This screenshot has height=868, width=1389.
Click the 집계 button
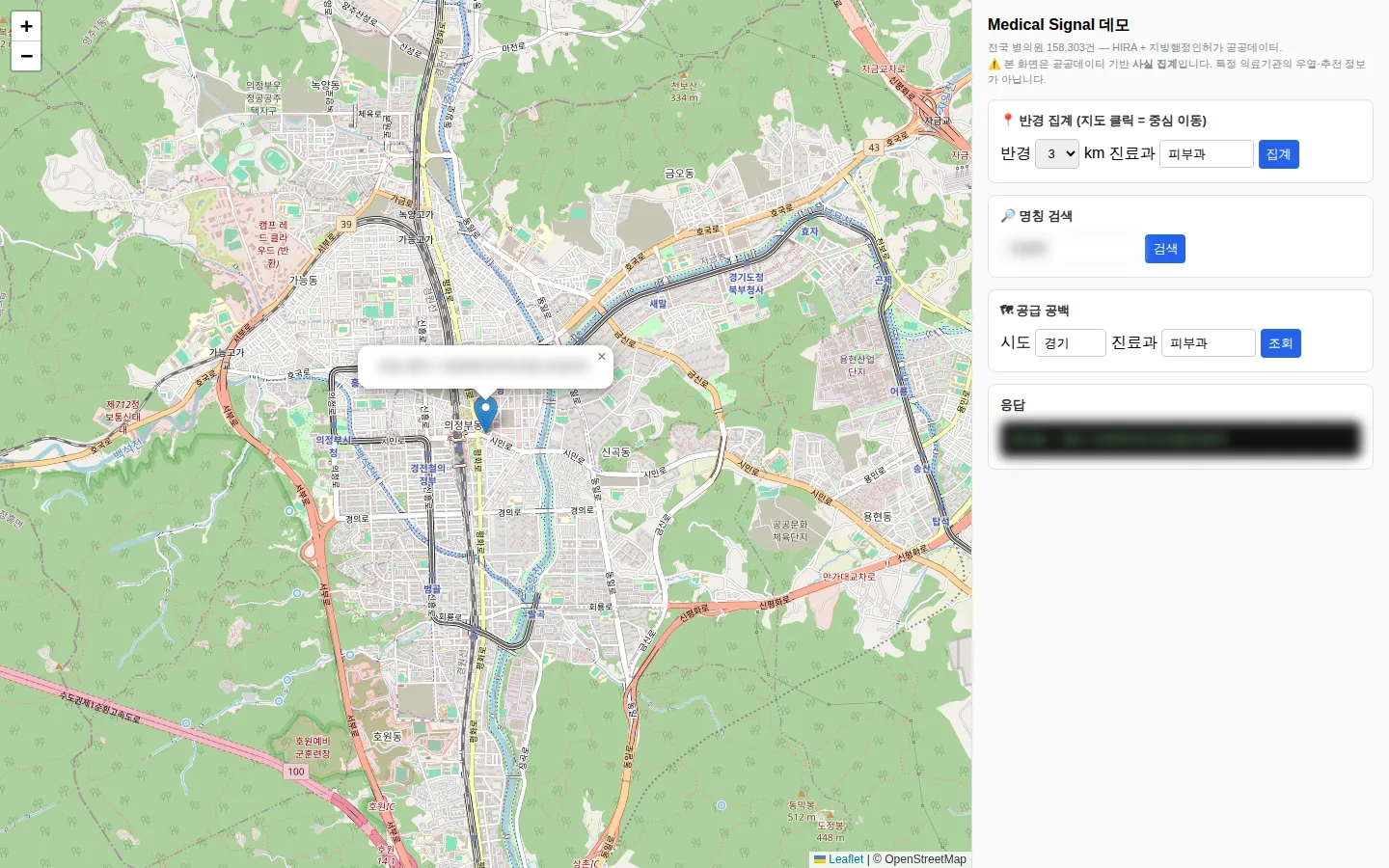[x=1278, y=154]
